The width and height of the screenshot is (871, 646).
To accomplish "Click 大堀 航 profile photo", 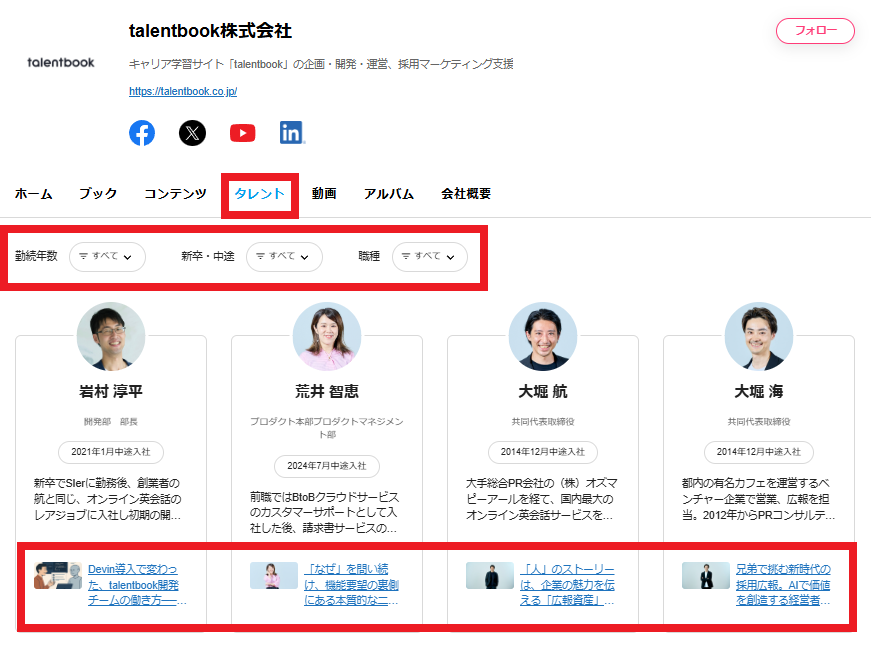I will click(543, 337).
